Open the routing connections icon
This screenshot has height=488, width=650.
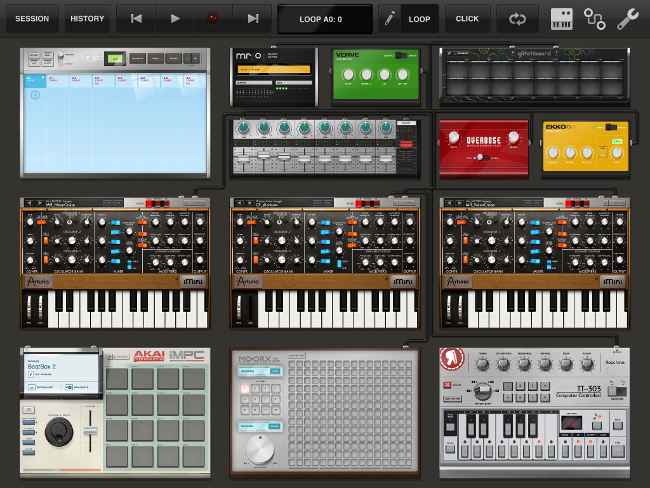click(594, 19)
